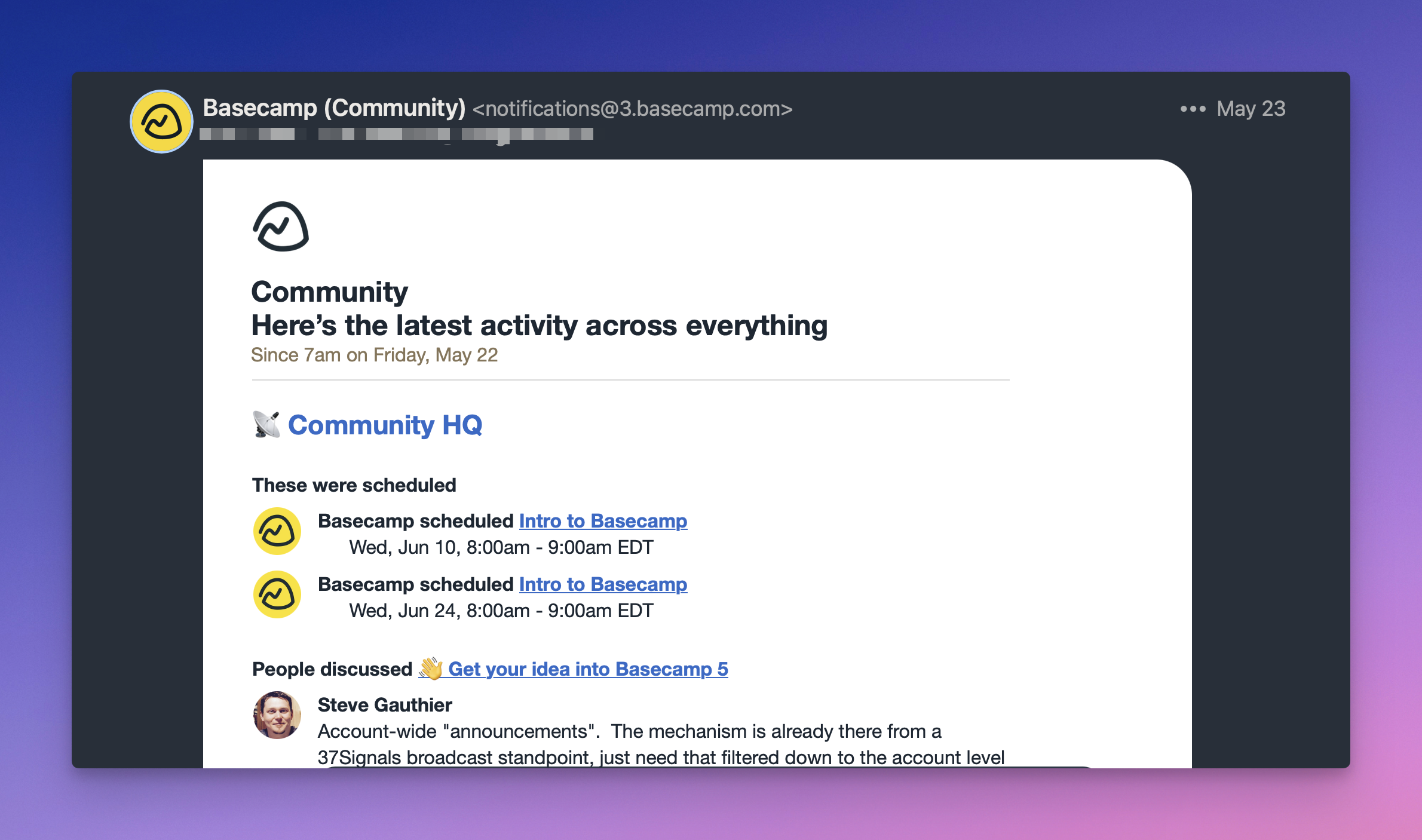Click the Basecamp sender avatar in the email header
1422x840 pixels.
[x=161, y=121]
